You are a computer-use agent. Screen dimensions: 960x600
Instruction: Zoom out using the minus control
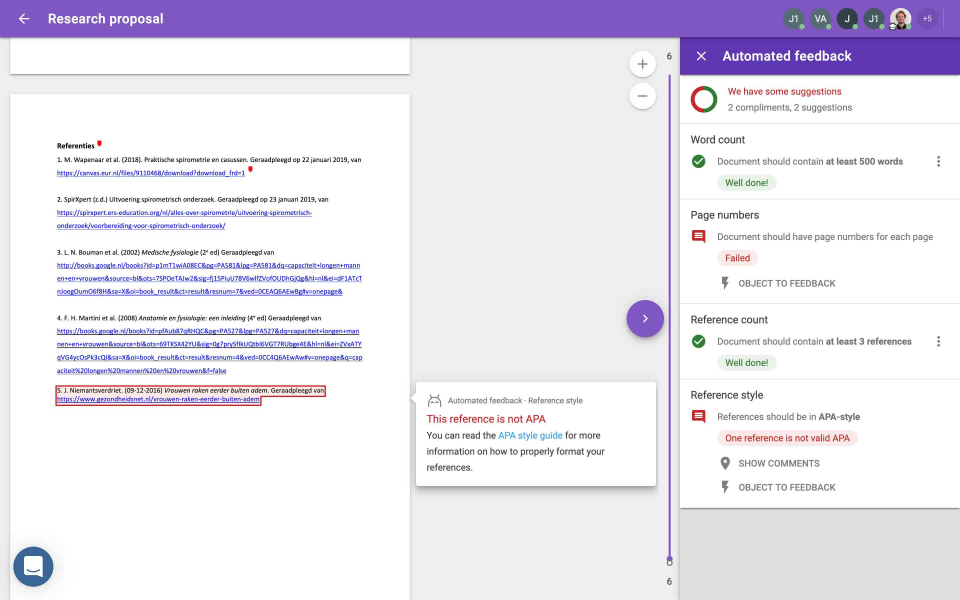[x=643, y=96]
